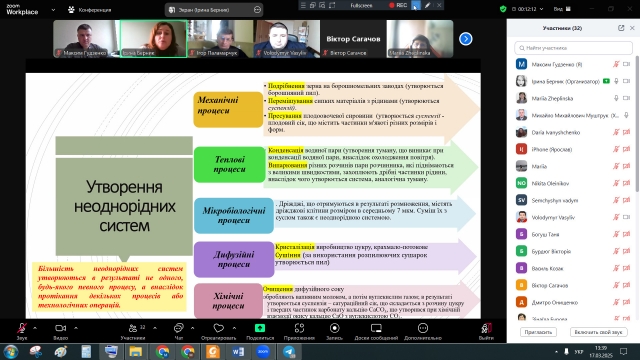640x360 pixels.
Task: Switch to the Zoom icon in taskbar
Action: point(263,351)
